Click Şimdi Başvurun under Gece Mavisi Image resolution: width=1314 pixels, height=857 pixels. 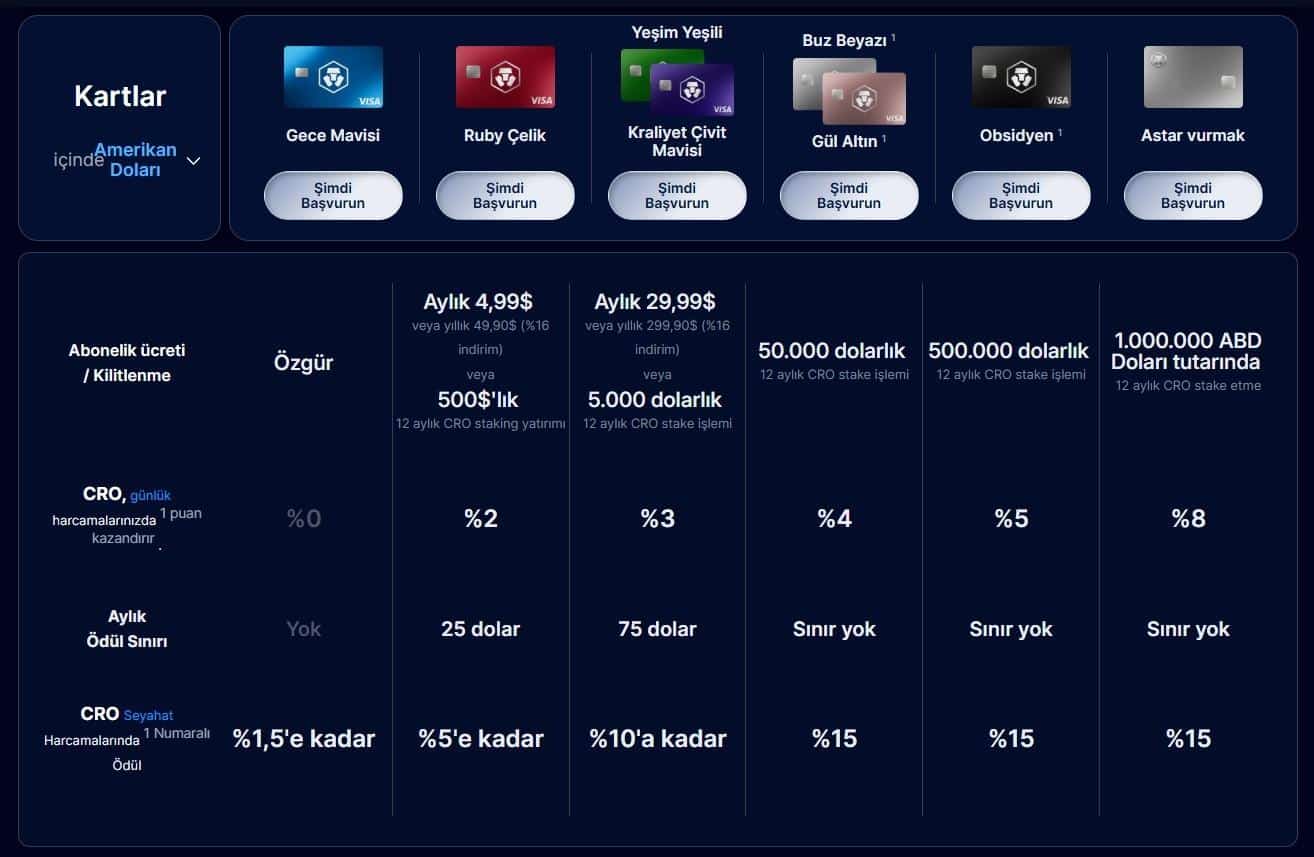[333, 195]
